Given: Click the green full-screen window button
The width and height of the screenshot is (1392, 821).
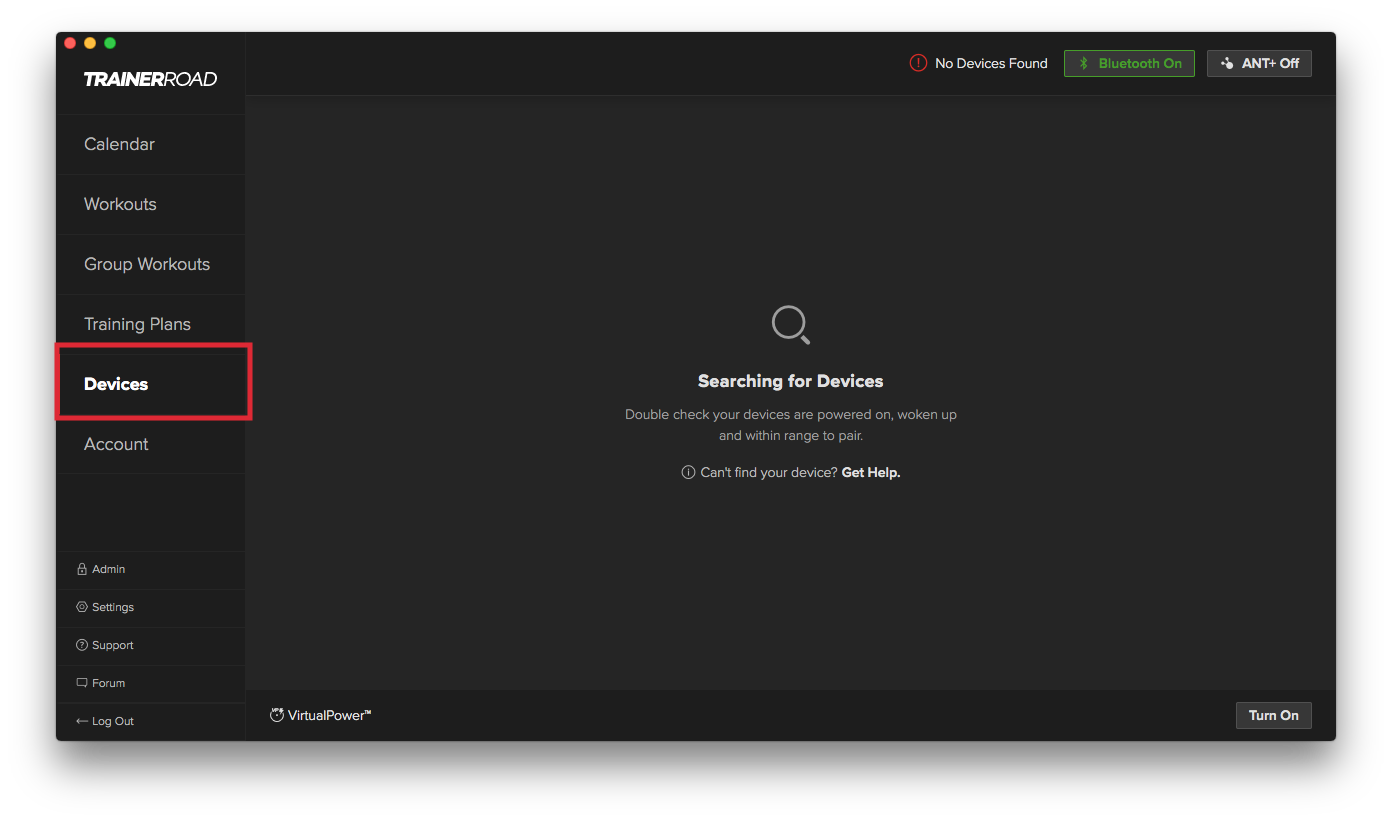Looking at the screenshot, I should click(x=110, y=43).
